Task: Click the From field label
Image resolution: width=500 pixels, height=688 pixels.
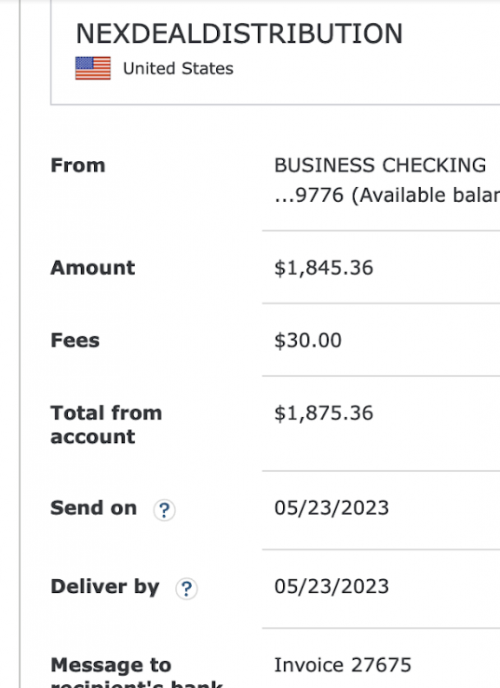Action: click(78, 165)
